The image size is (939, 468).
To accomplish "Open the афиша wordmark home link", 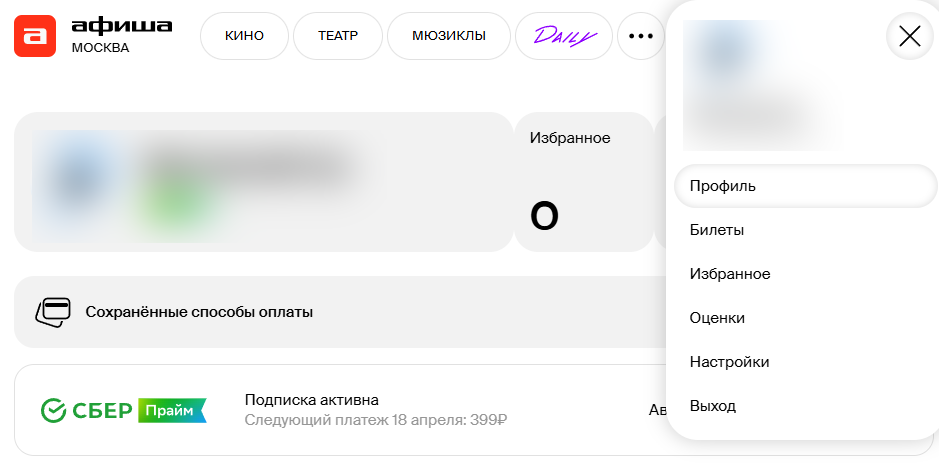I will click(x=122, y=25).
